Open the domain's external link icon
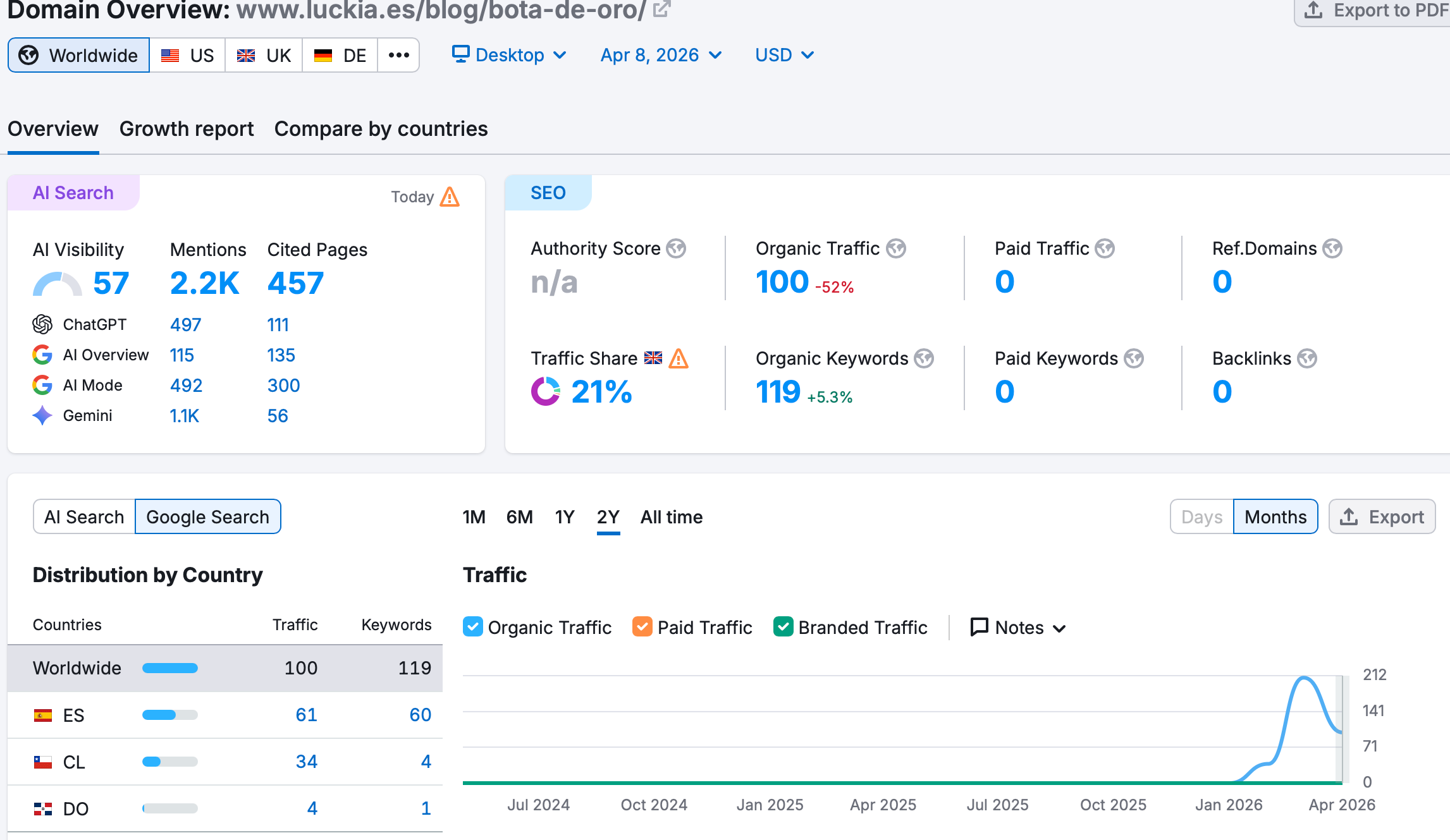This screenshot has height=840, width=1450. (661, 9)
